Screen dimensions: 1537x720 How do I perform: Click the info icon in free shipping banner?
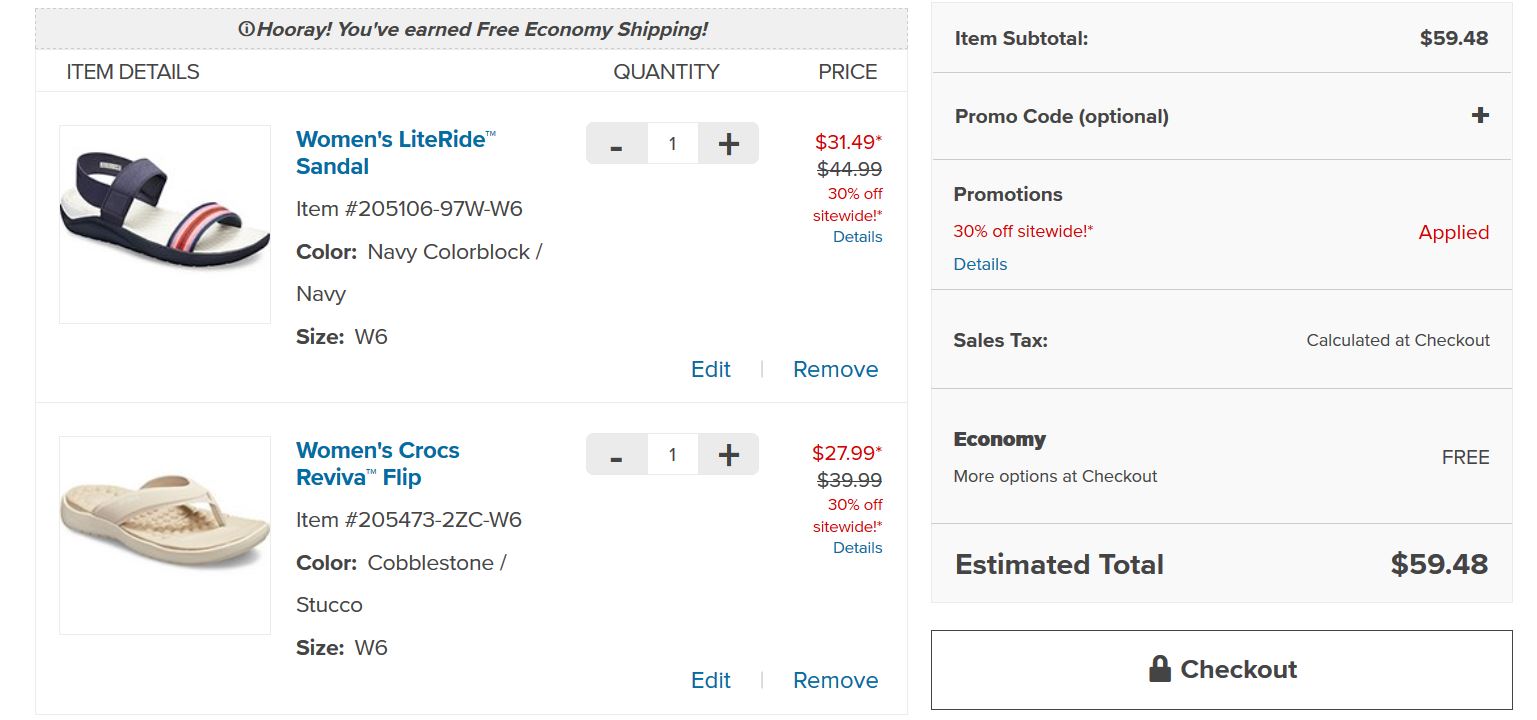pyautogui.click(x=246, y=30)
